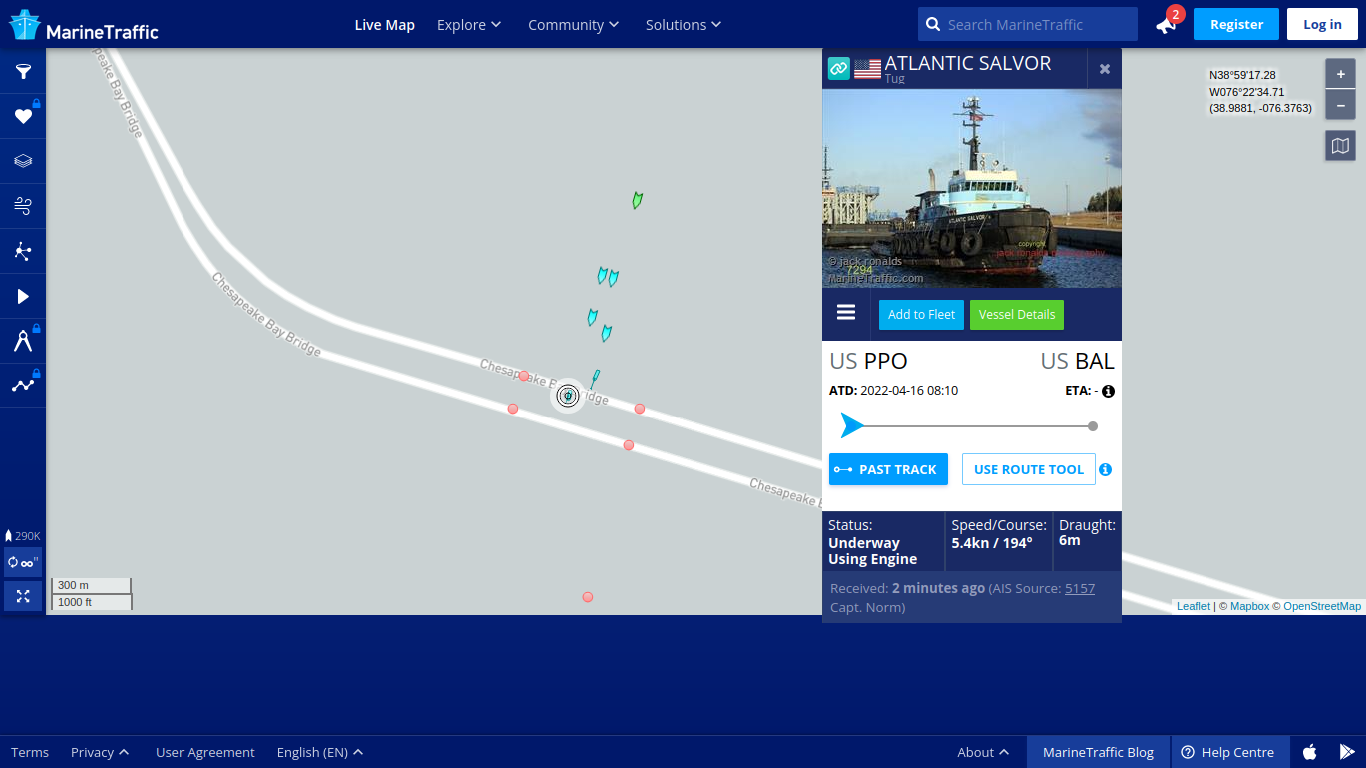Expand the English (EN) language selector

[x=320, y=752]
